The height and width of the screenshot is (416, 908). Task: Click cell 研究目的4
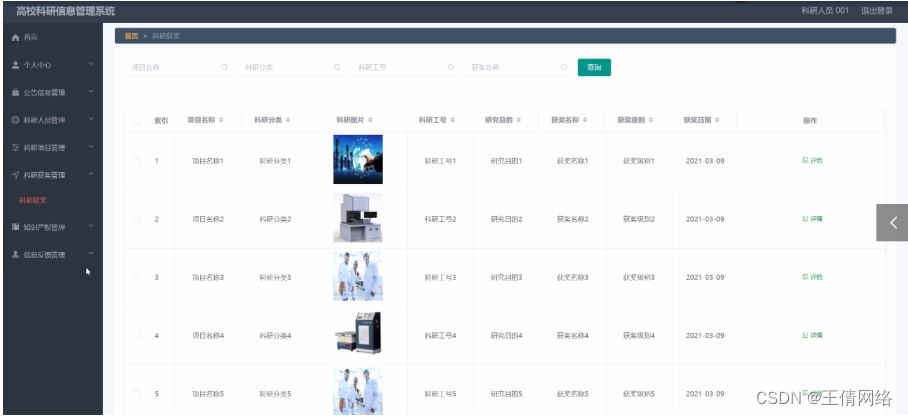coord(507,335)
